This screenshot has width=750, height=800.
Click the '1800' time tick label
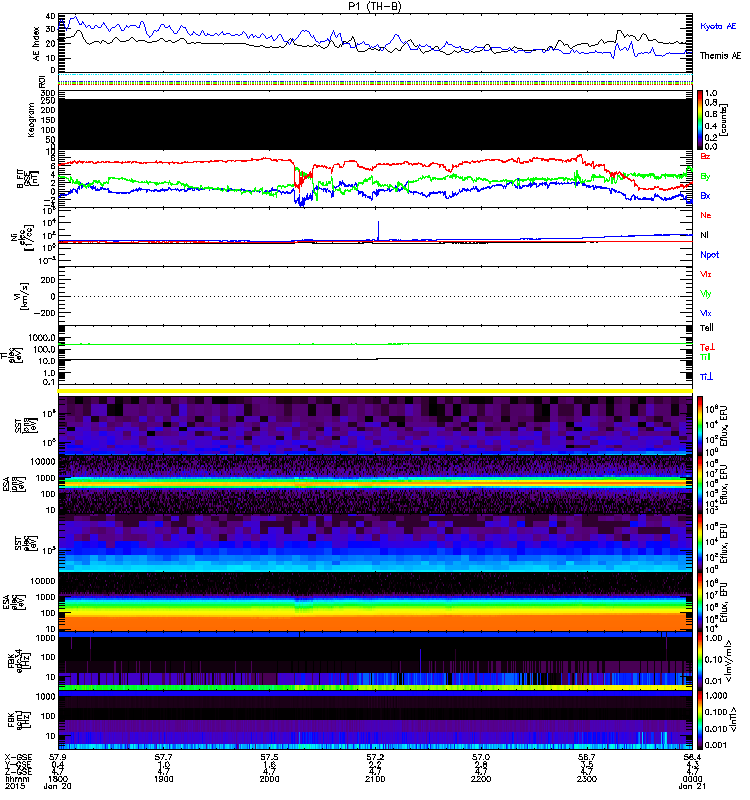(x=58, y=779)
